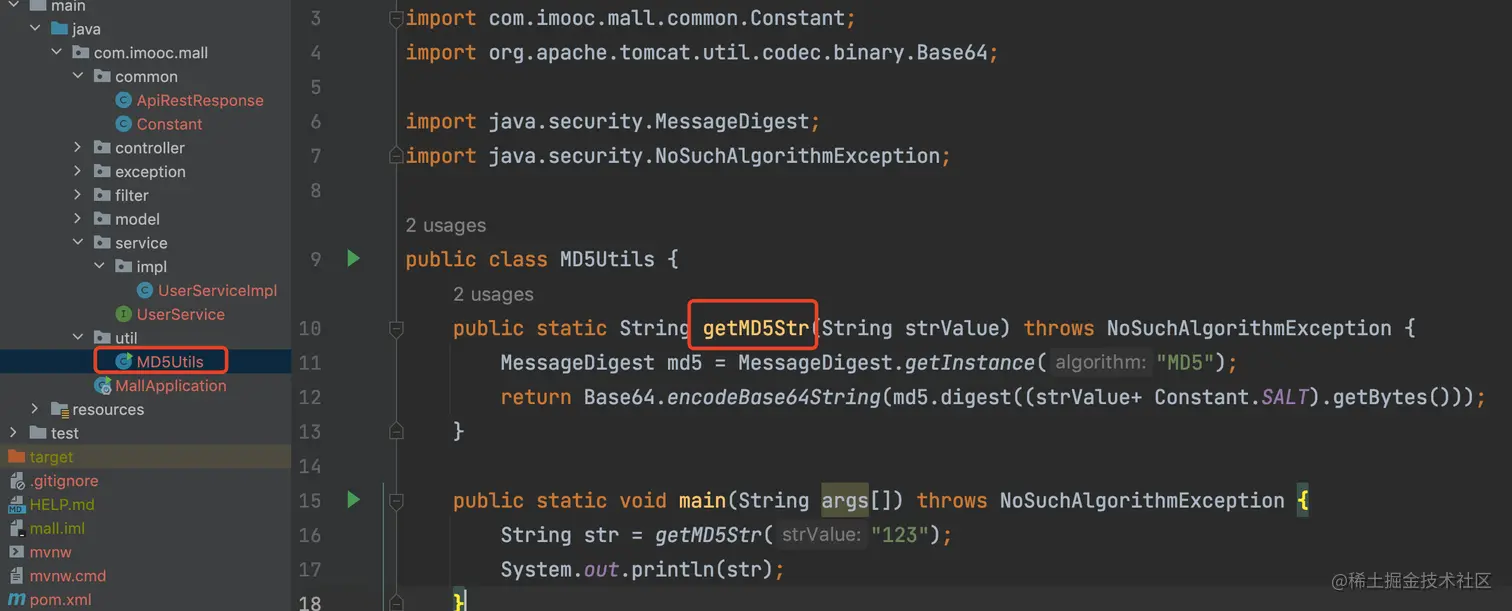The width and height of the screenshot is (1512, 611).
Task: Click the controller package icon
Action: pyautogui.click(x=102, y=148)
